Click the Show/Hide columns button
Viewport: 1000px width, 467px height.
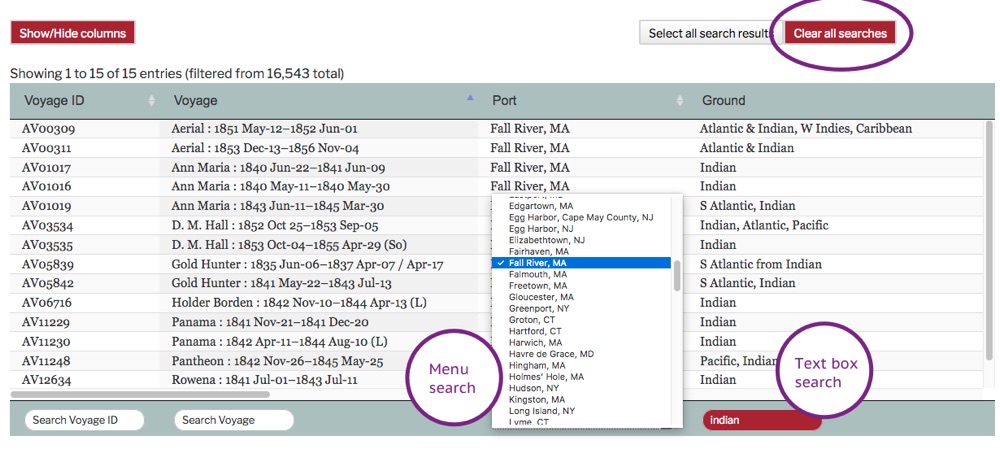click(73, 33)
